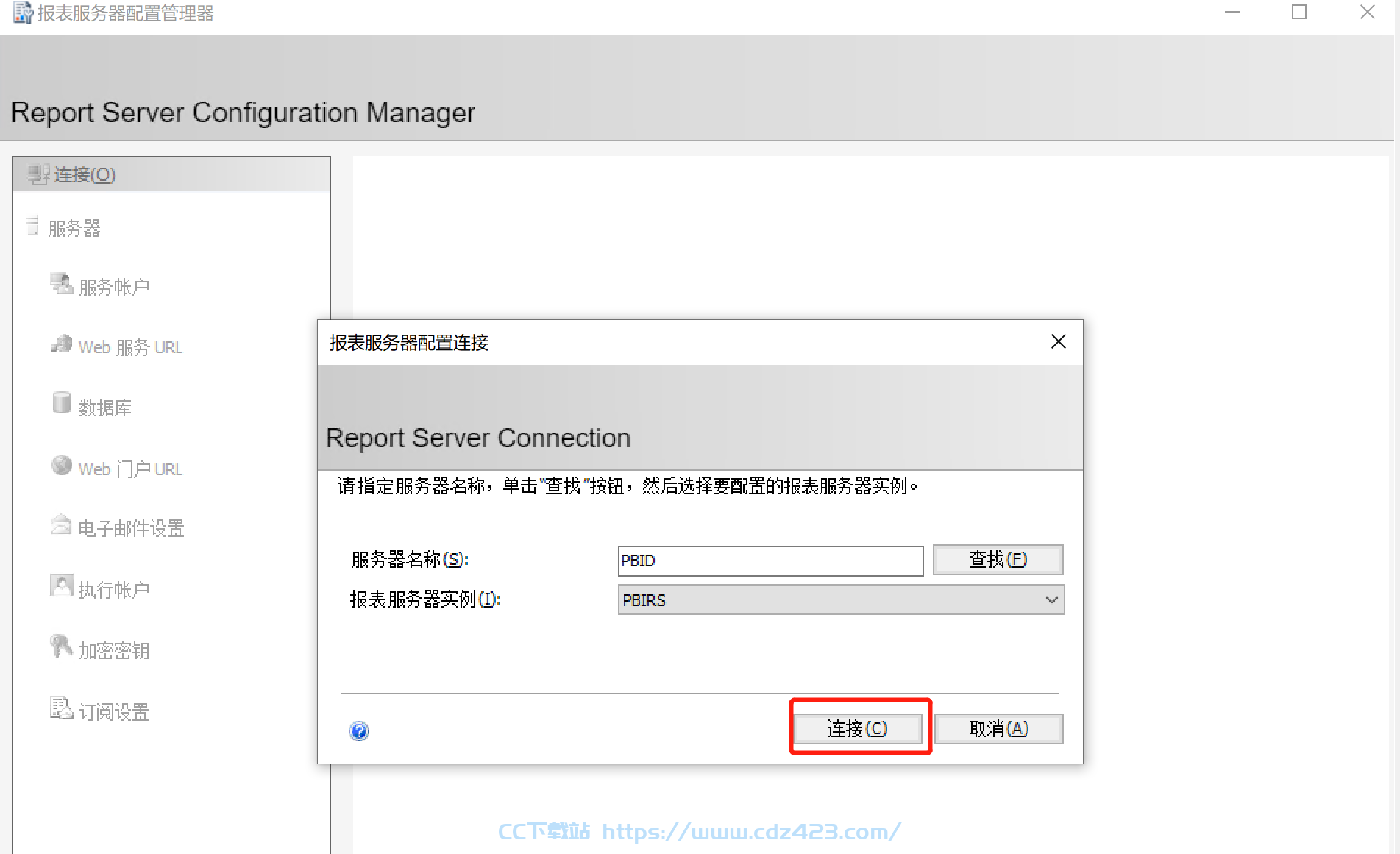
Task: Open the 加密密钥 page
Action: pyautogui.click(x=114, y=651)
